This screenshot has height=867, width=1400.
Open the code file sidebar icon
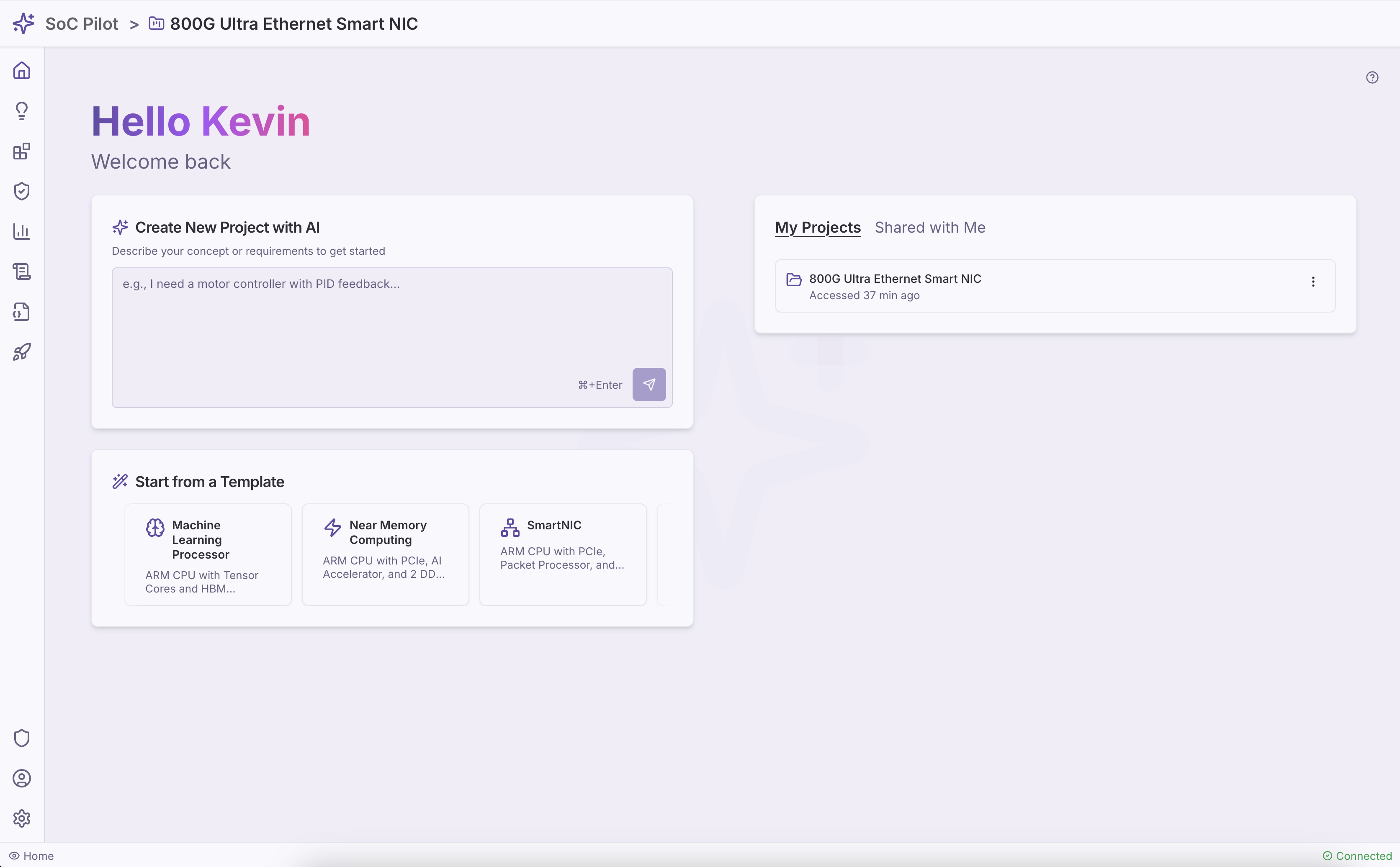click(x=22, y=311)
